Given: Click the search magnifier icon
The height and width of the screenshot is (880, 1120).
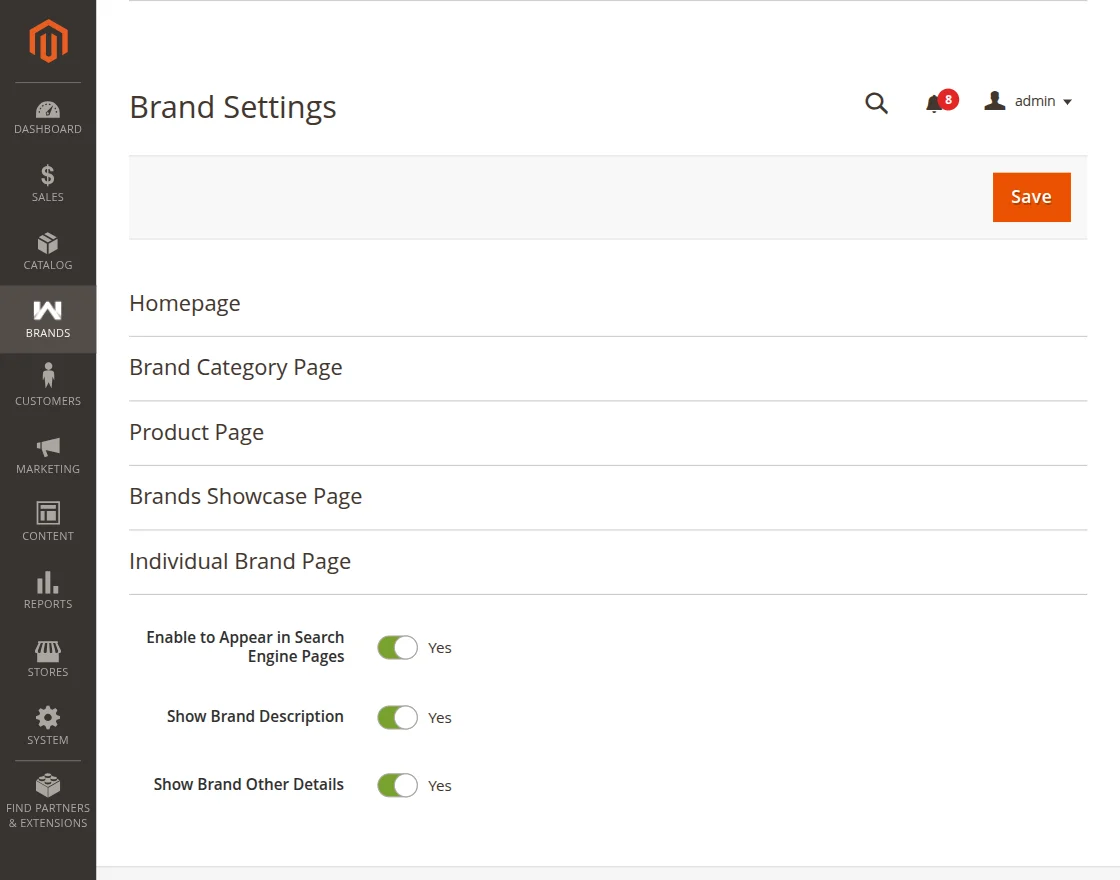Looking at the screenshot, I should [876, 104].
